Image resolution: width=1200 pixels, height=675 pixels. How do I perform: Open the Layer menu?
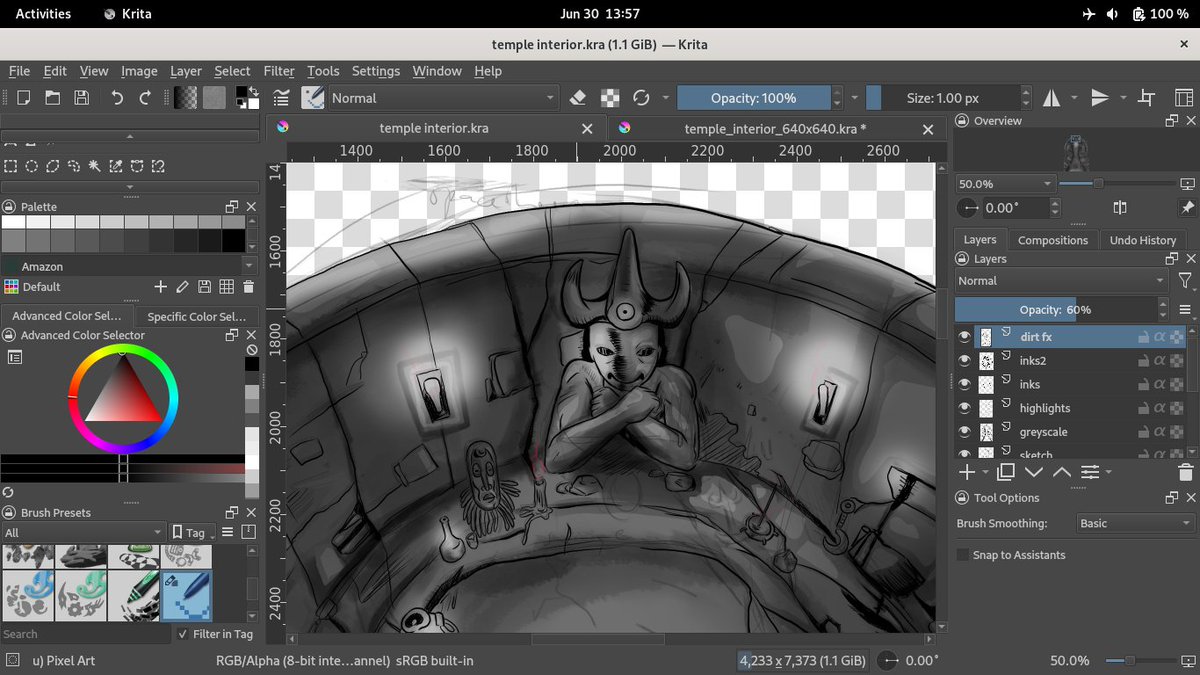pos(185,71)
